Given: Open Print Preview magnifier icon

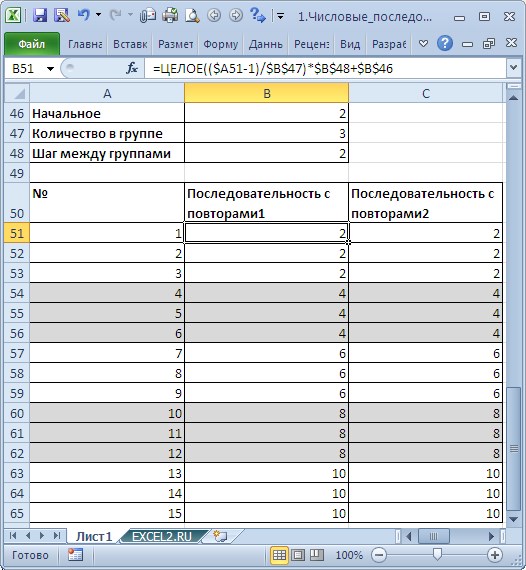Looking at the screenshot, I should tap(192, 15).
